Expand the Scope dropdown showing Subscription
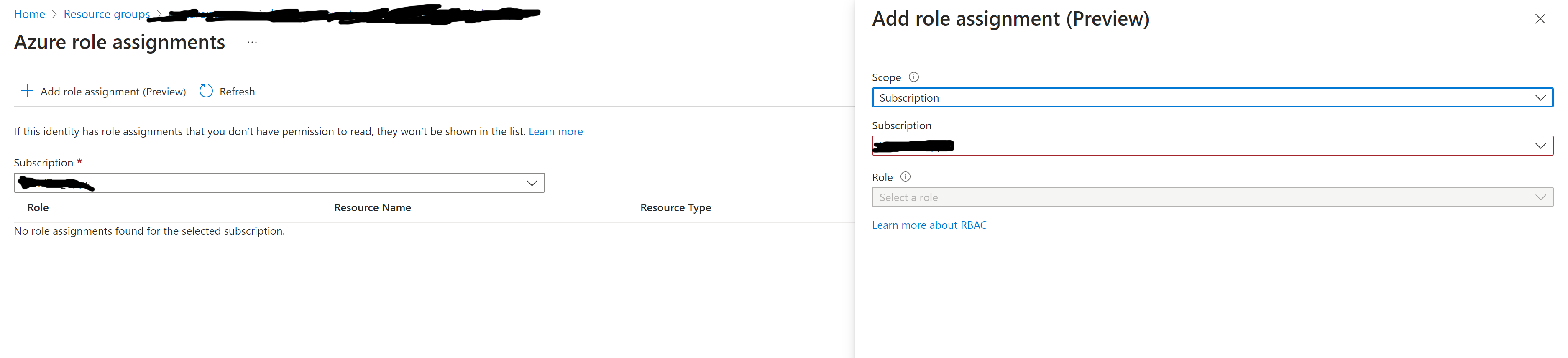The height and width of the screenshot is (358, 1568). (1212, 98)
